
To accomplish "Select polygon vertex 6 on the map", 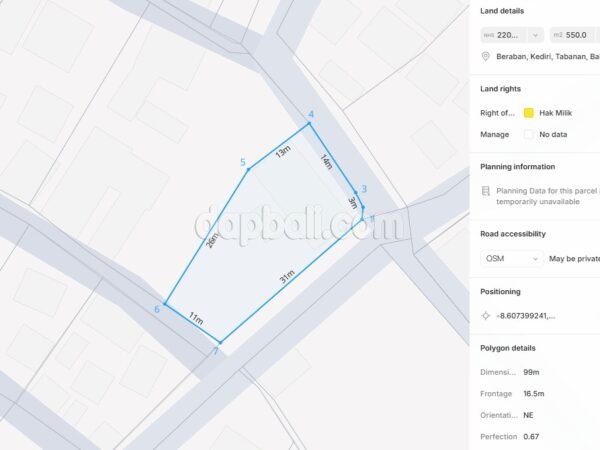I will (165, 304).
